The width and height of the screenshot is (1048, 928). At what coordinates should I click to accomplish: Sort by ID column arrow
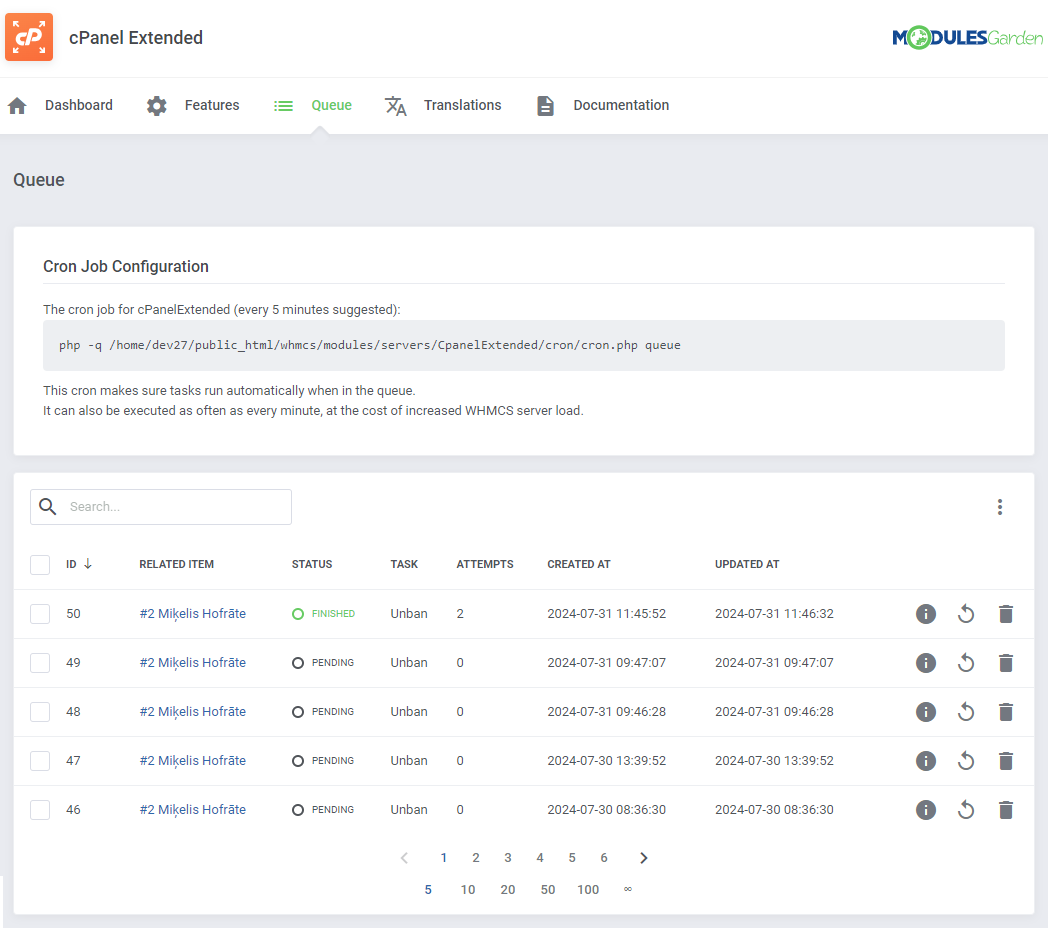[x=88, y=564]
